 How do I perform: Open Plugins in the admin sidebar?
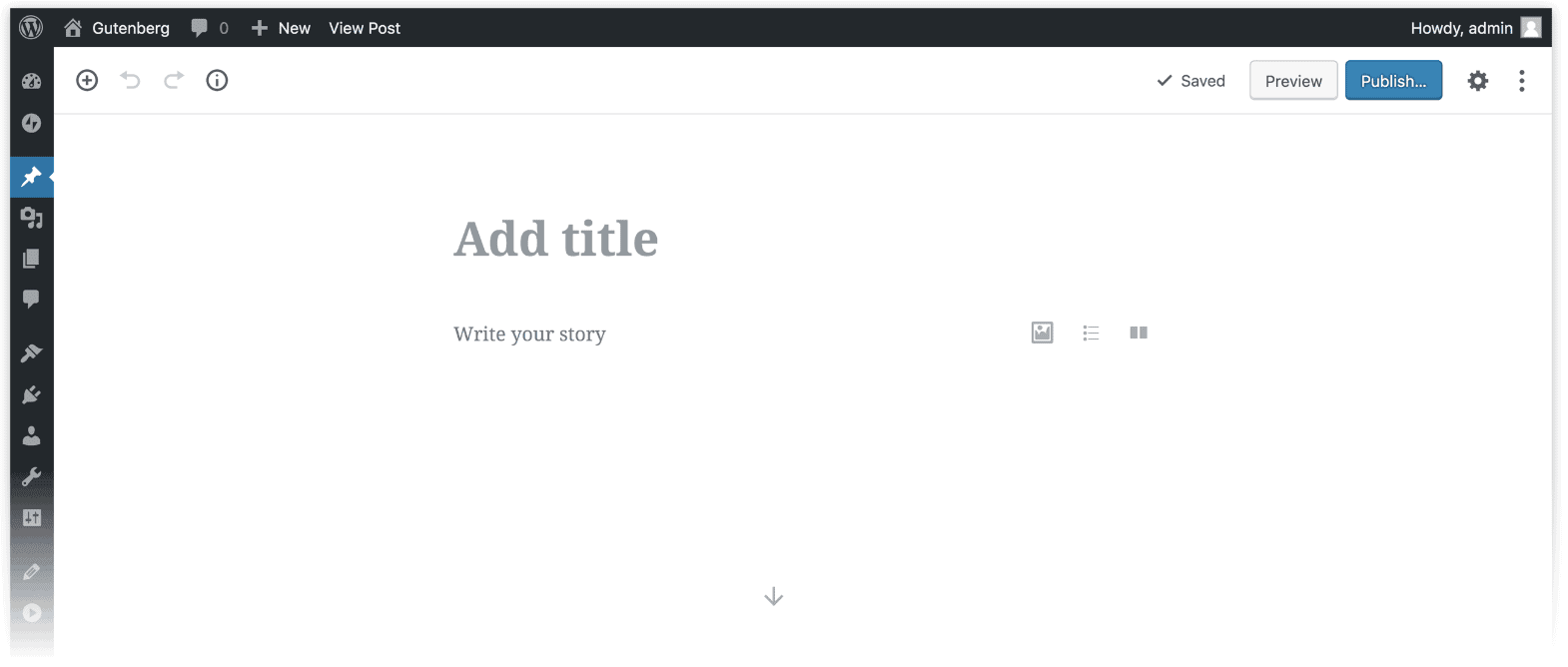coord(31,394)
